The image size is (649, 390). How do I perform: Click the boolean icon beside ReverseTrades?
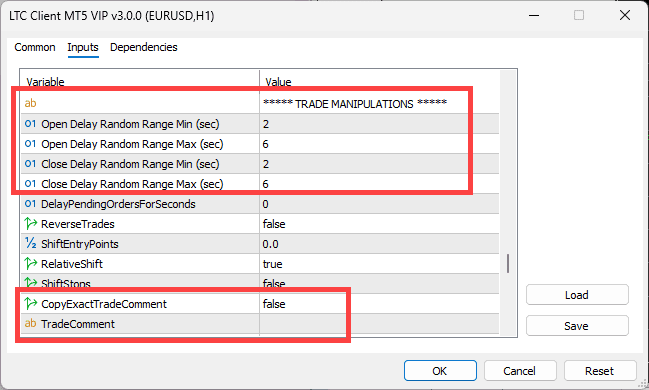(30, 224)
